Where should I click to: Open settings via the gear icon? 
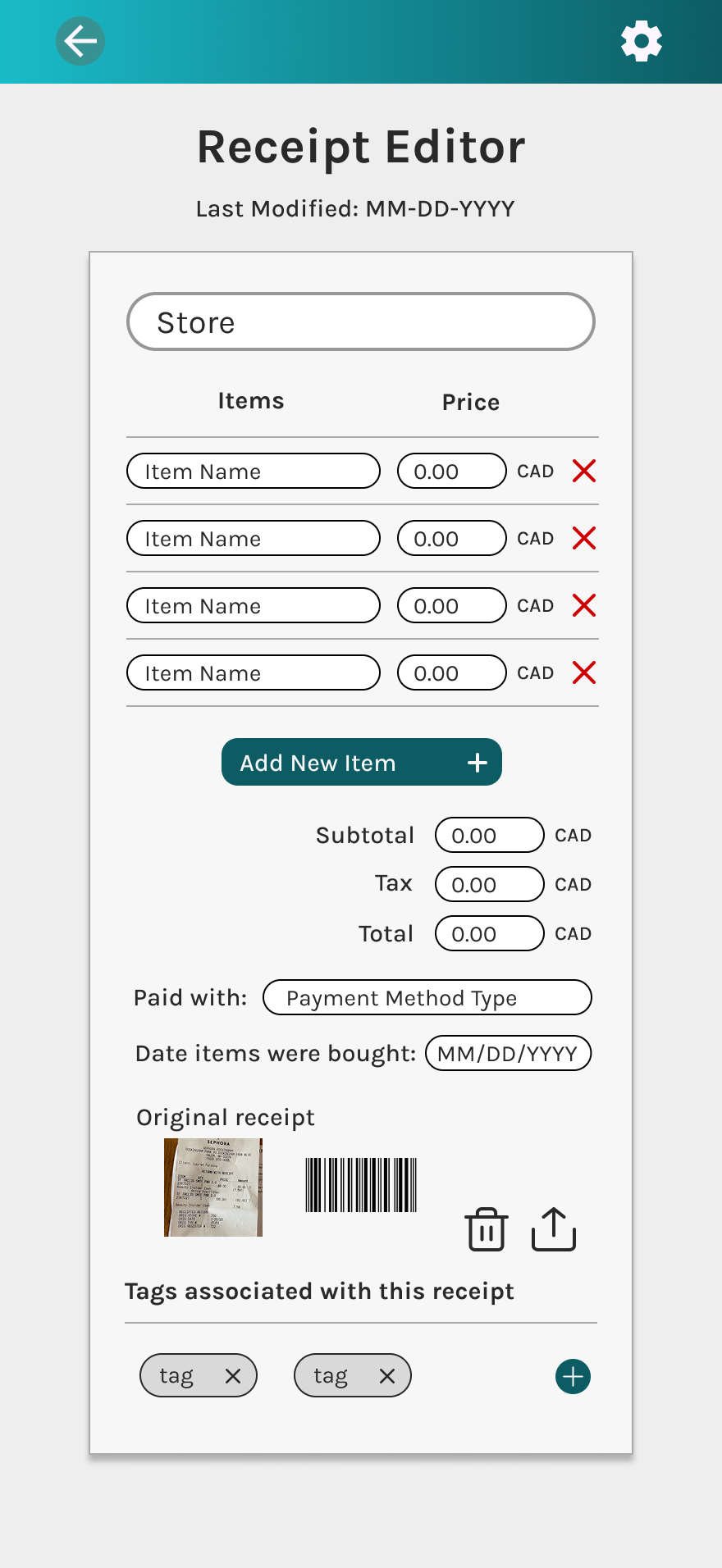tap(642, 41)
